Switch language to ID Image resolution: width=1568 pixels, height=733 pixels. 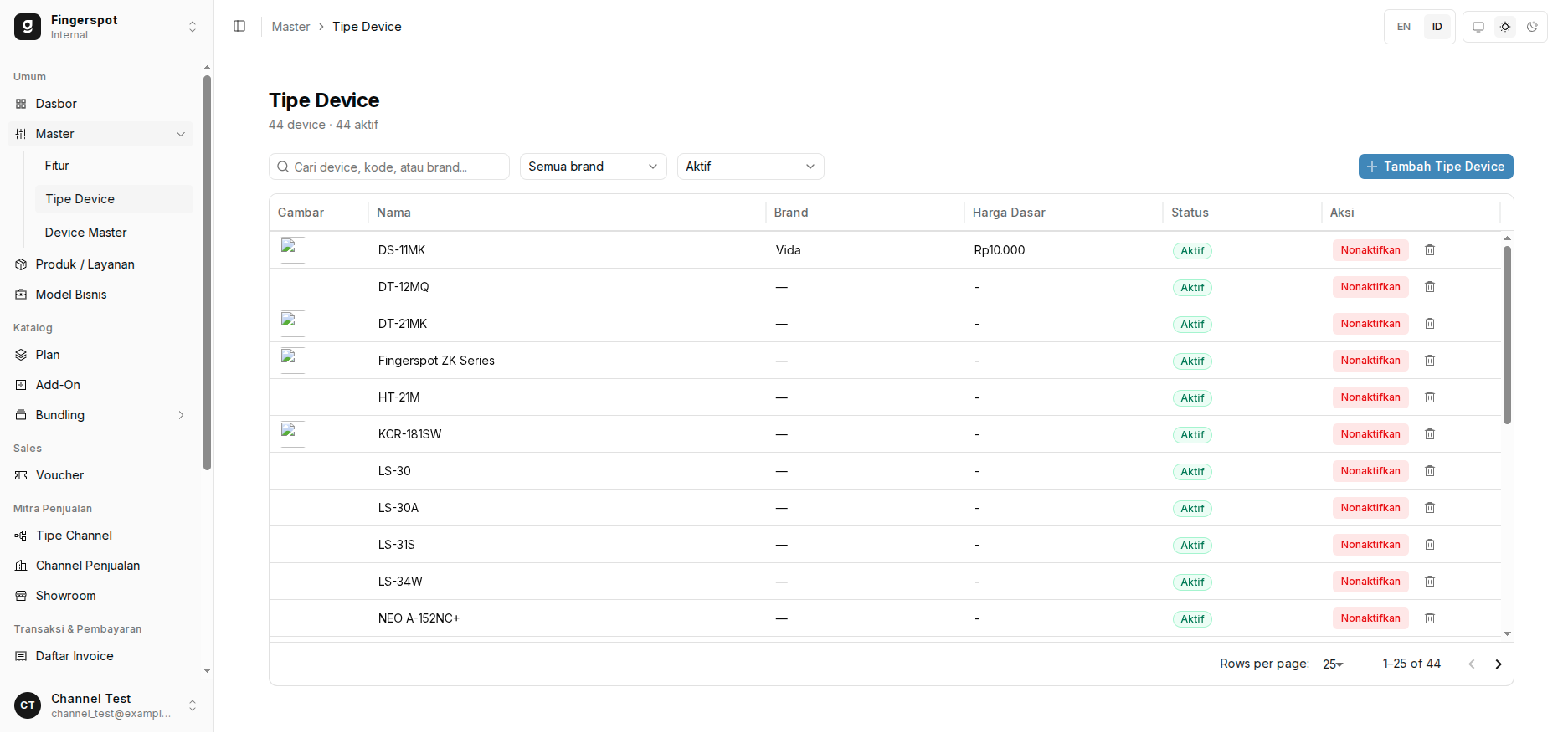click(x=1437, y=27)
